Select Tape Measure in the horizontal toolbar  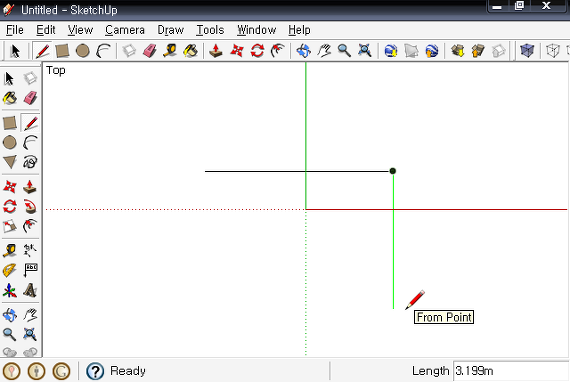170,51
